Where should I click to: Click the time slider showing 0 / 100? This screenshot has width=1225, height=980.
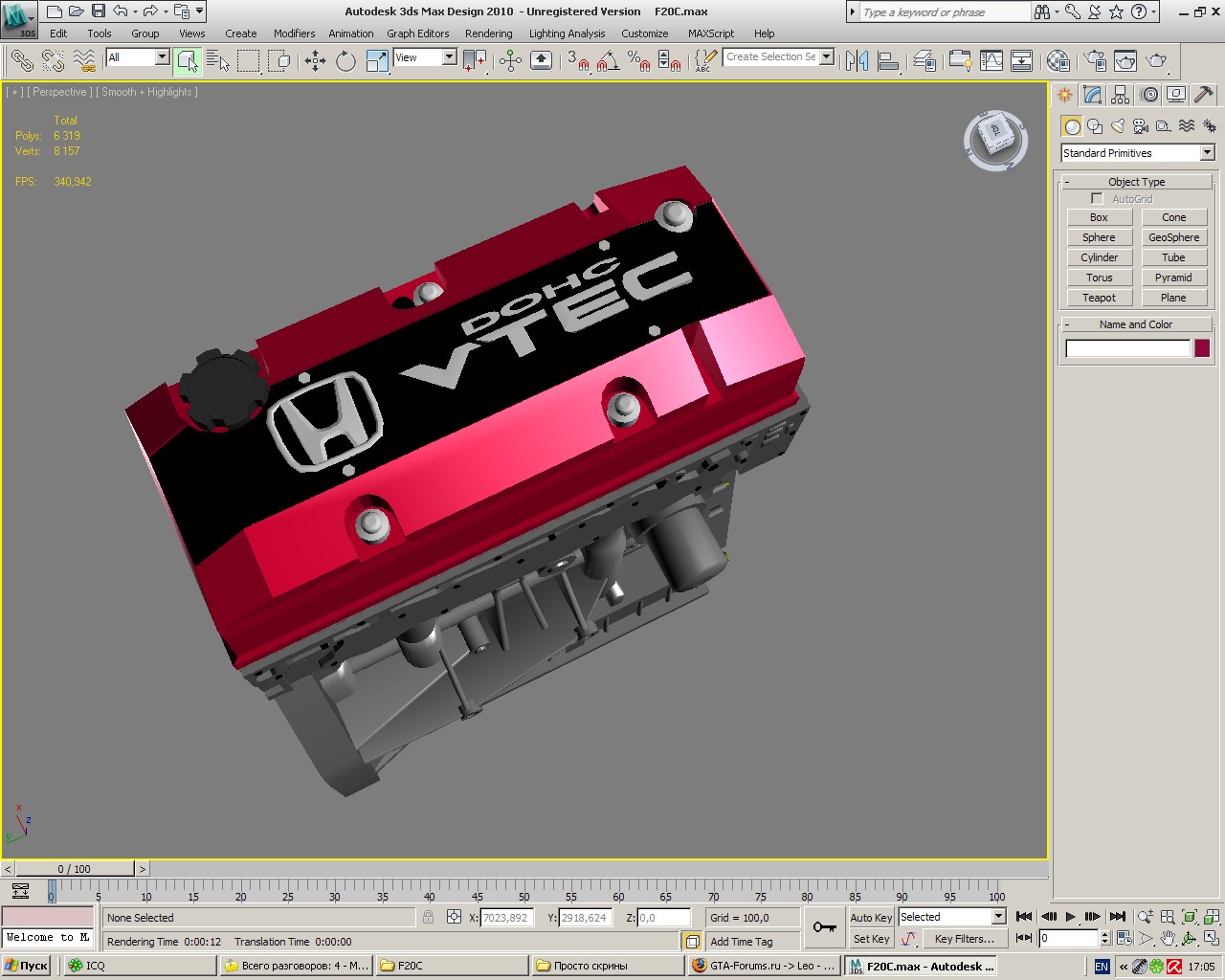click(x=75, y=869)
